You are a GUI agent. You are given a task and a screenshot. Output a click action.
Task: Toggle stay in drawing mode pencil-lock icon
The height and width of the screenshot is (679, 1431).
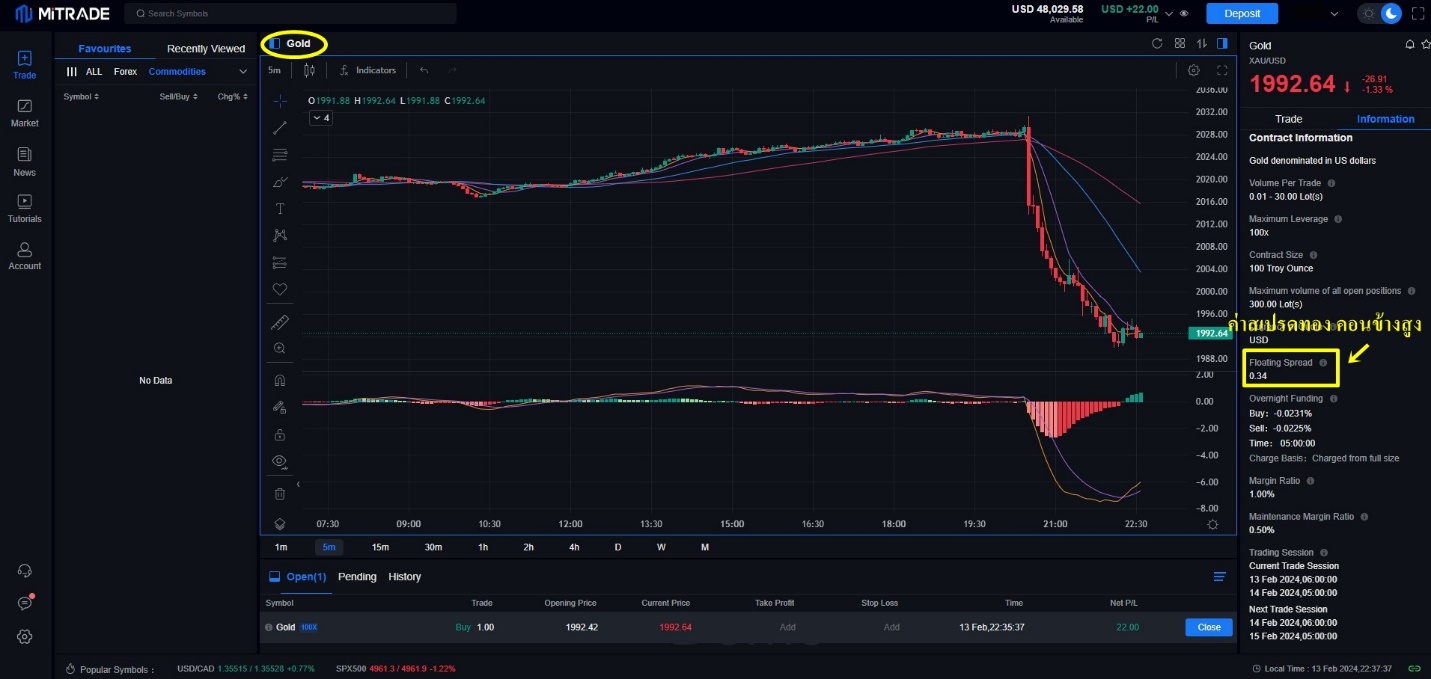[280, 407]
